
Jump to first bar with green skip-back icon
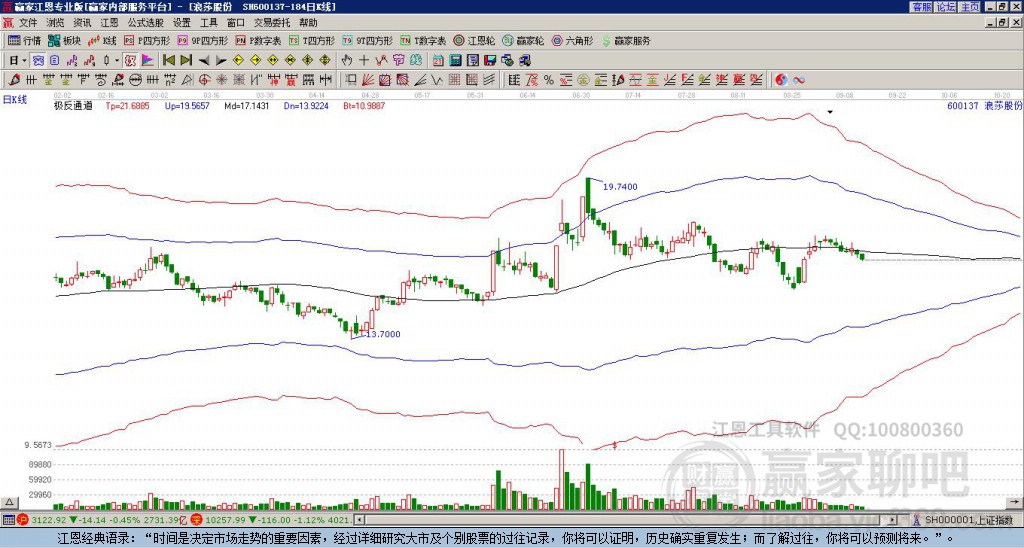point(168,60)
